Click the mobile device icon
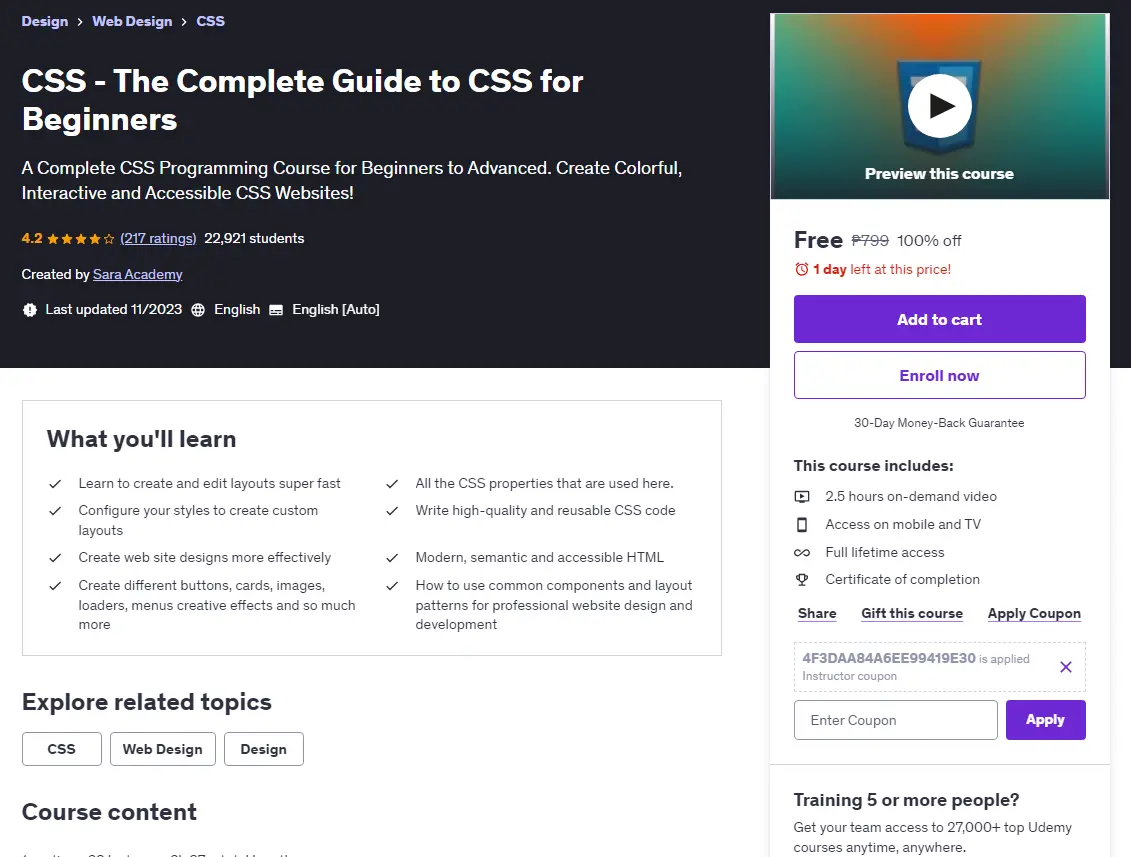The height and width of the screenshot is (857, 1131). pyautogui.click(x=802, y=524)
